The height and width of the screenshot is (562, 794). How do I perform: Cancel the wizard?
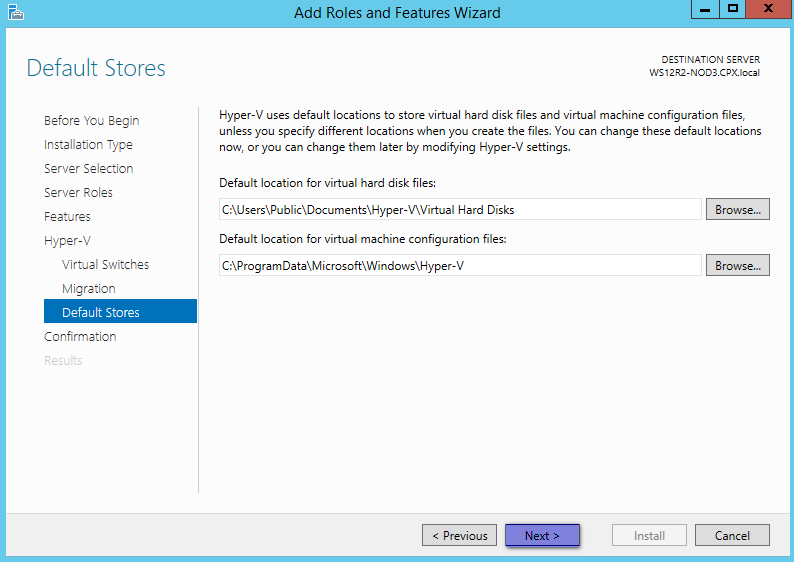(x=732, y=535)
